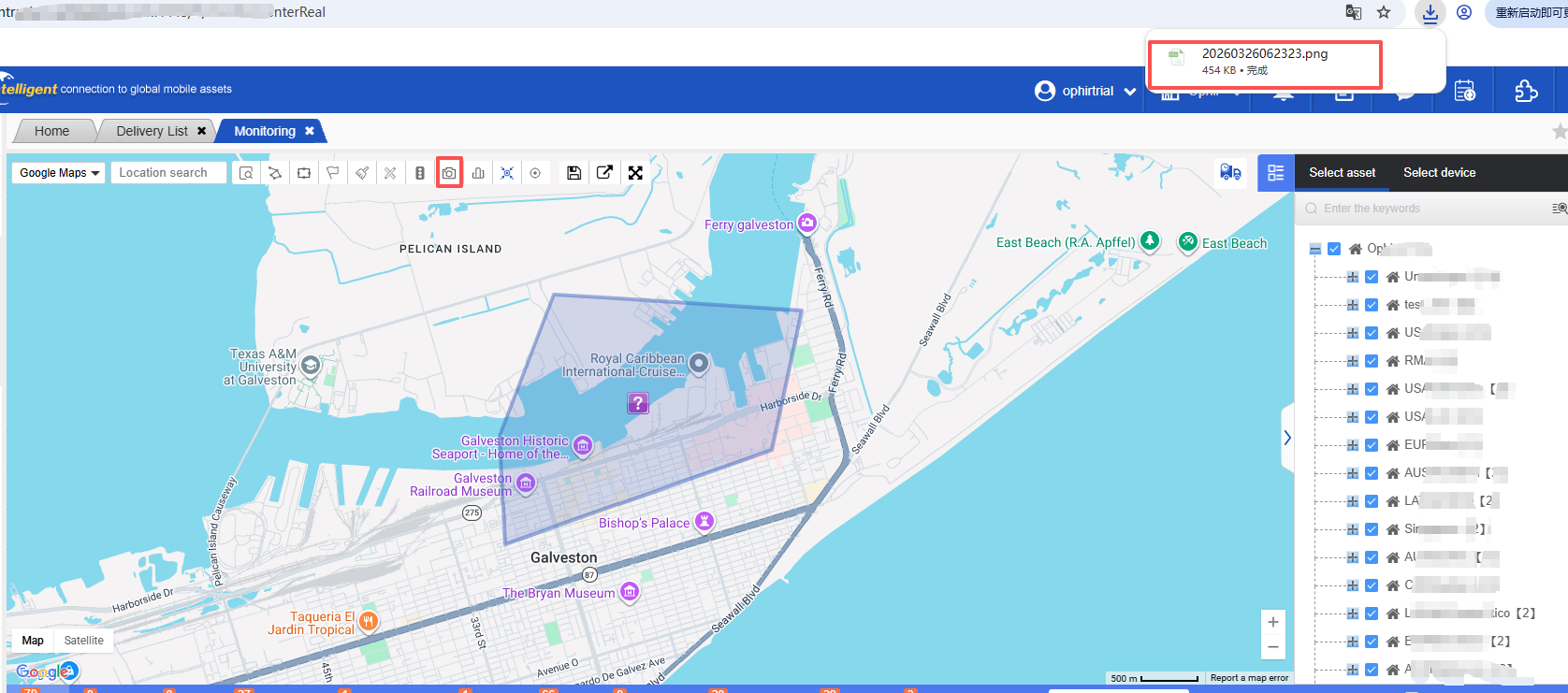Open the Google Maps provider dropdown
The width and height of the screenshot is (1568, 693).
click(59, 173)
